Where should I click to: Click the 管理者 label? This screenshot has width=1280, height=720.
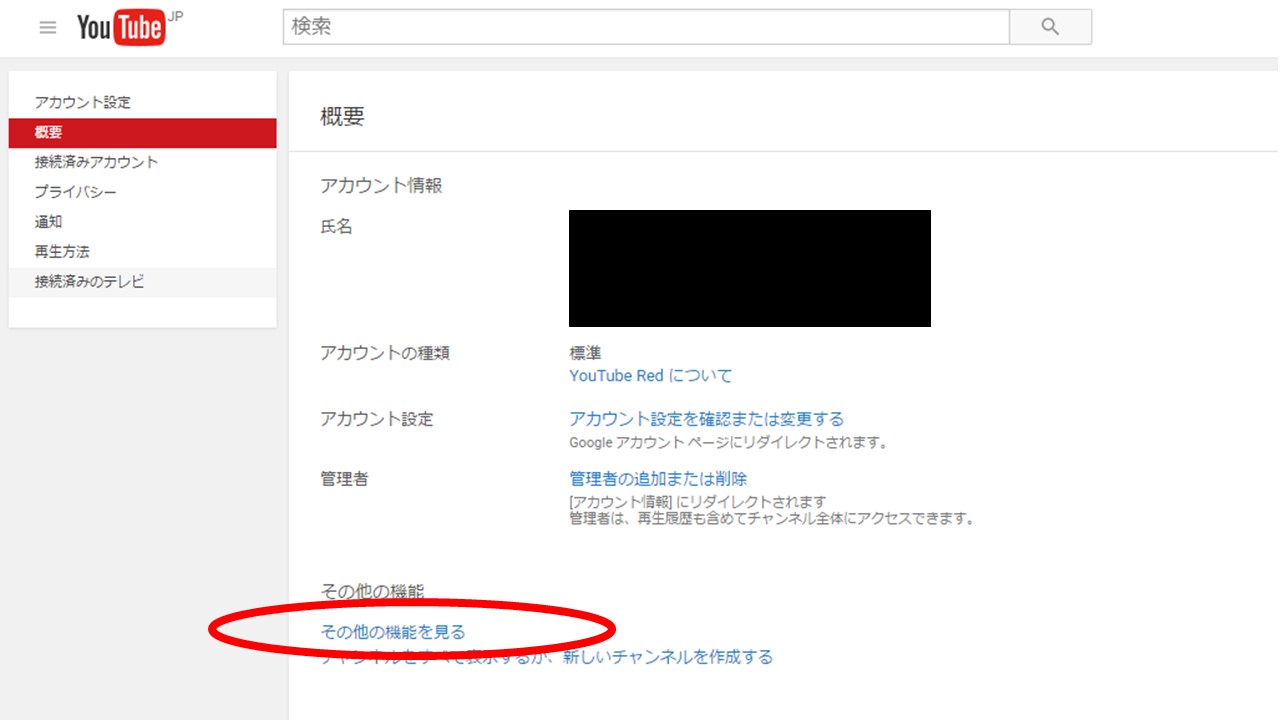[x=344, y=479]
